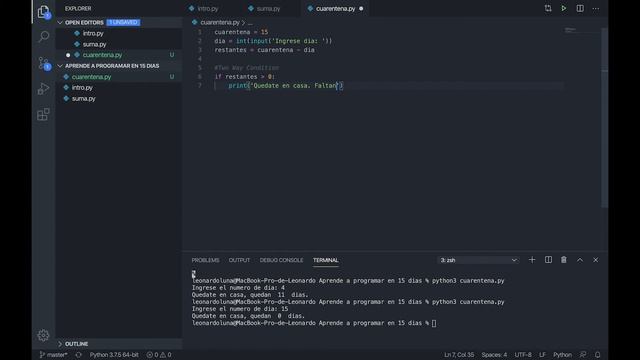Screen dimensions: 640x360
Task: Click the 'if restantes > 0:' code line
Action: pos(244,76)
